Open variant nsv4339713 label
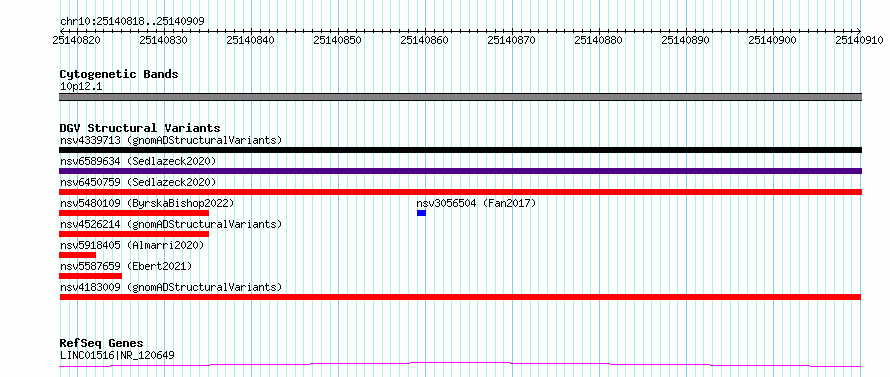 (171, 140)
